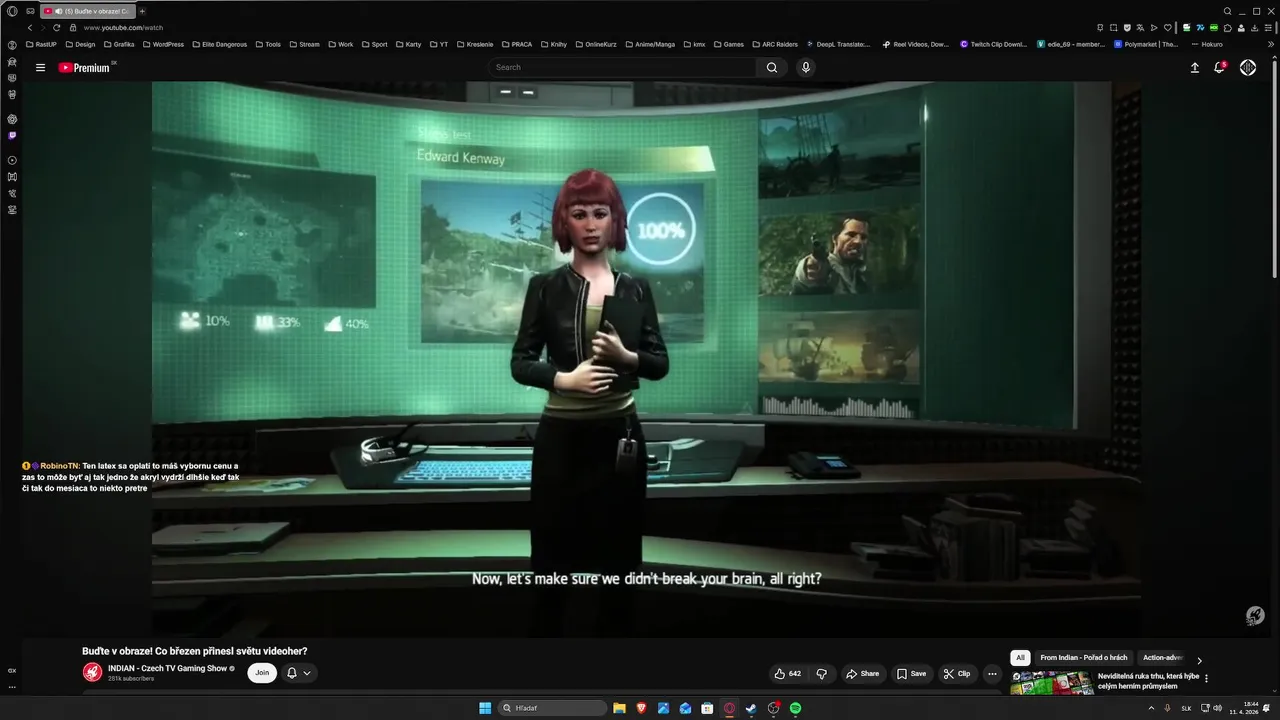Start voice search with microphone icon
This screenshot has width=1280, height=720.
coord(806,67)
